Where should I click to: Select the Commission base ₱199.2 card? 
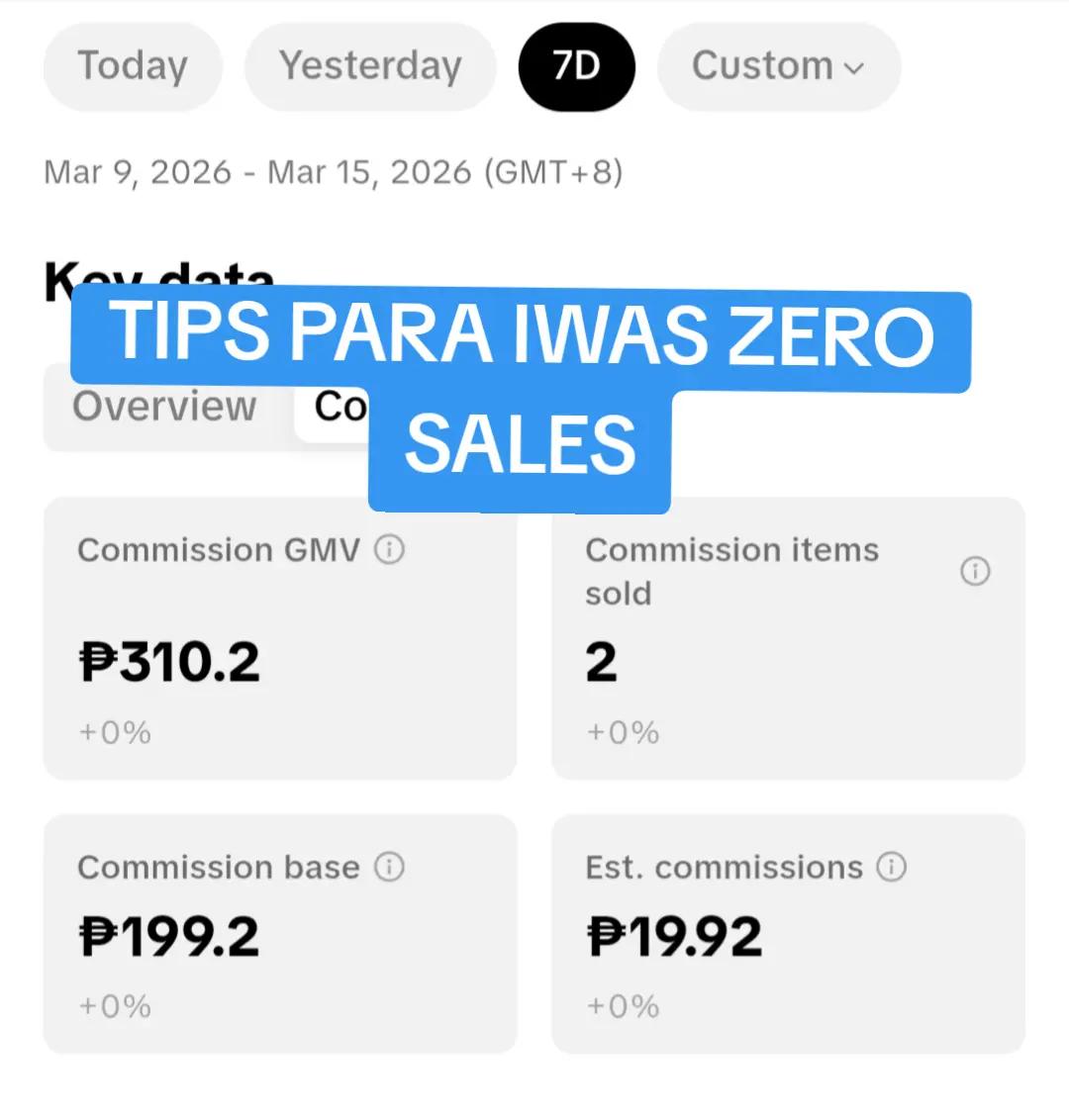280,934
